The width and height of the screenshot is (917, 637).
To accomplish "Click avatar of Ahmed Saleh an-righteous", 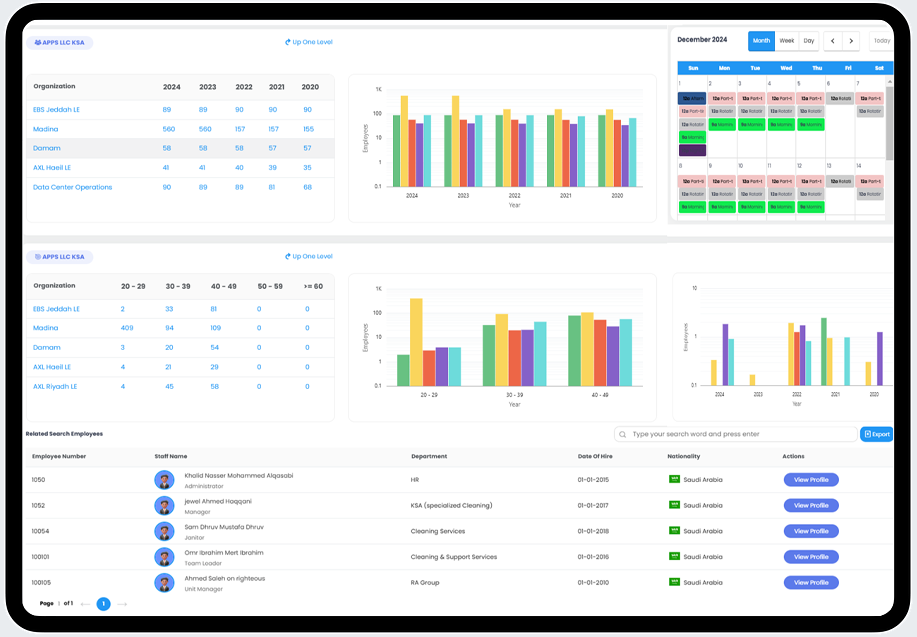I will pos(164,583).
